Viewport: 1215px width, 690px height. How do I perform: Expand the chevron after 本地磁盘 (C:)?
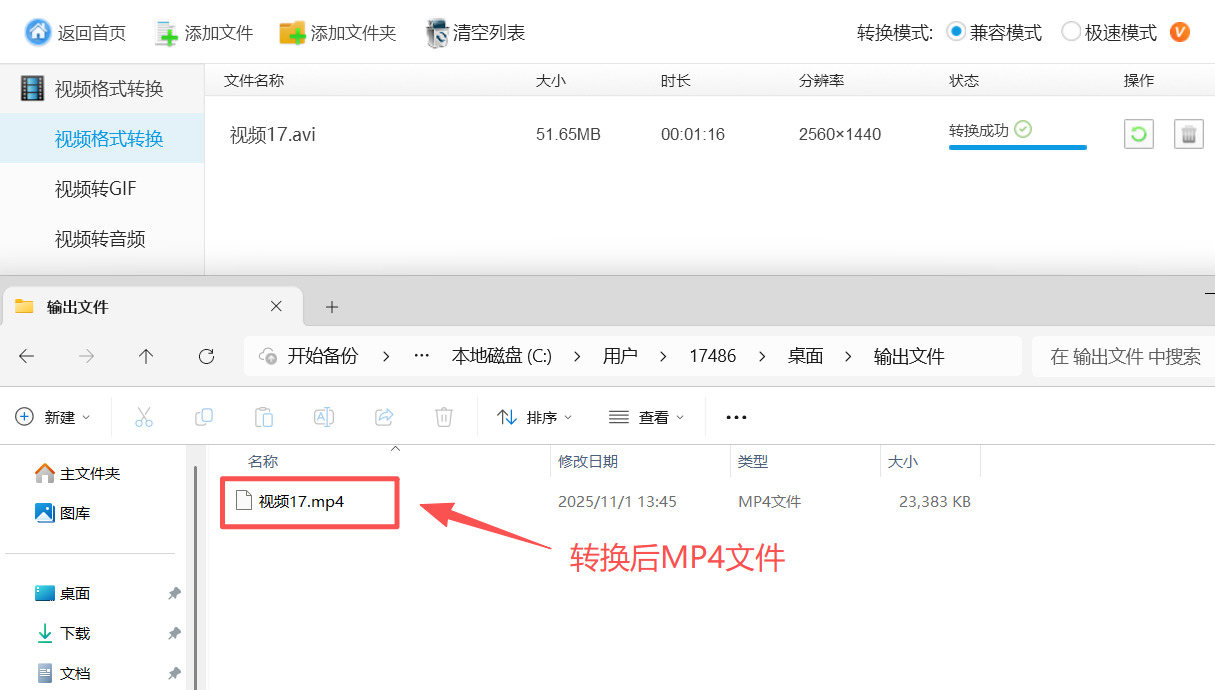click(576, 356)
